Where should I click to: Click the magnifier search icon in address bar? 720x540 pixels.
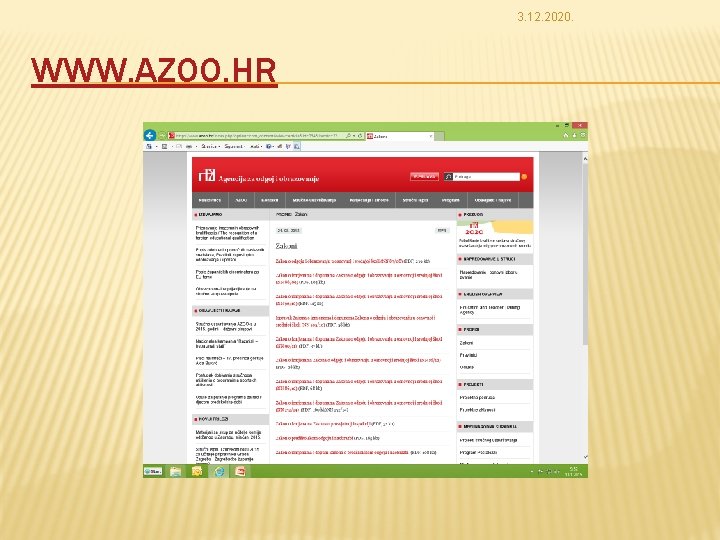point(349,136)
